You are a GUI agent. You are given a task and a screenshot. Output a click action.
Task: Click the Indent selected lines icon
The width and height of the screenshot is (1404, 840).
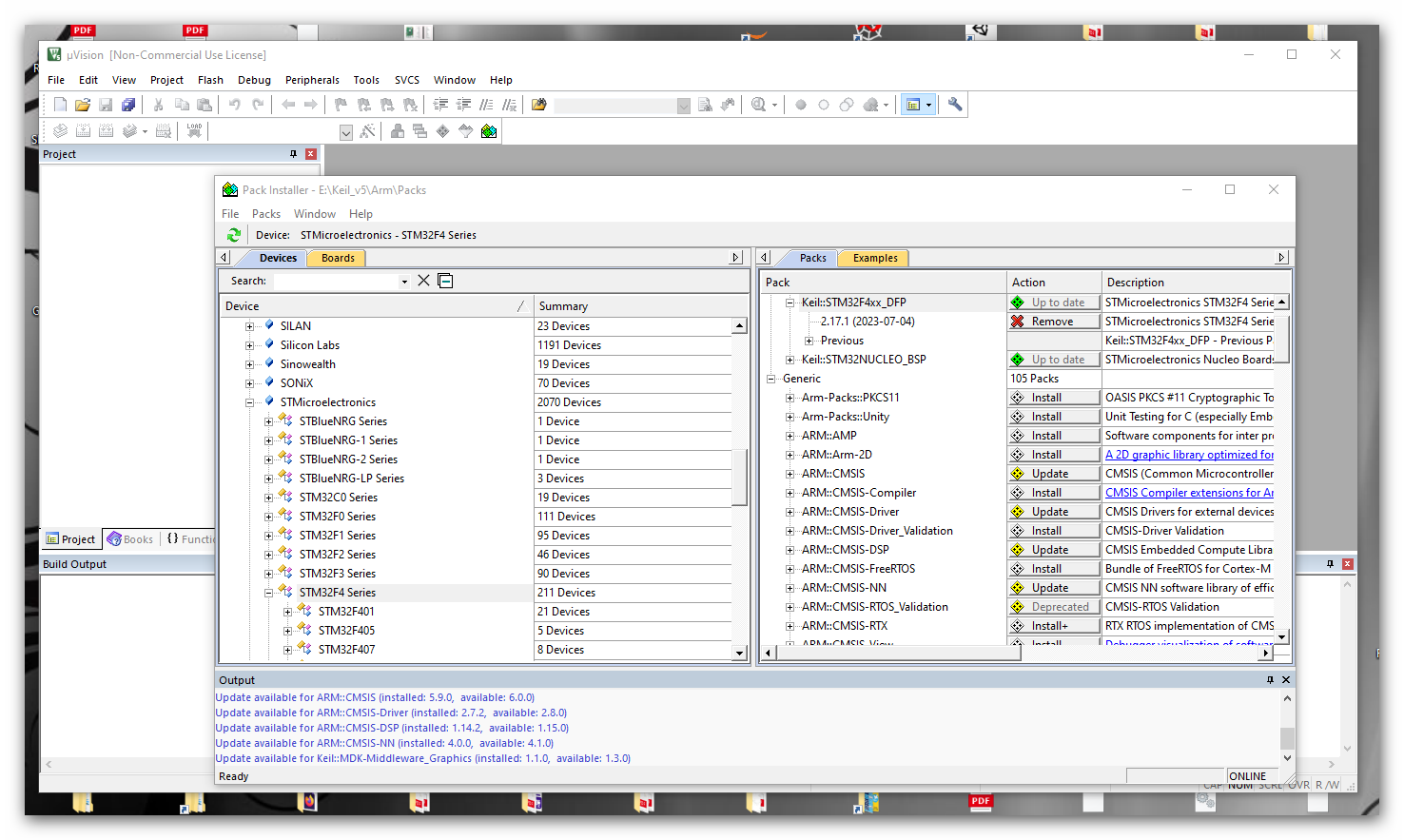440,105
